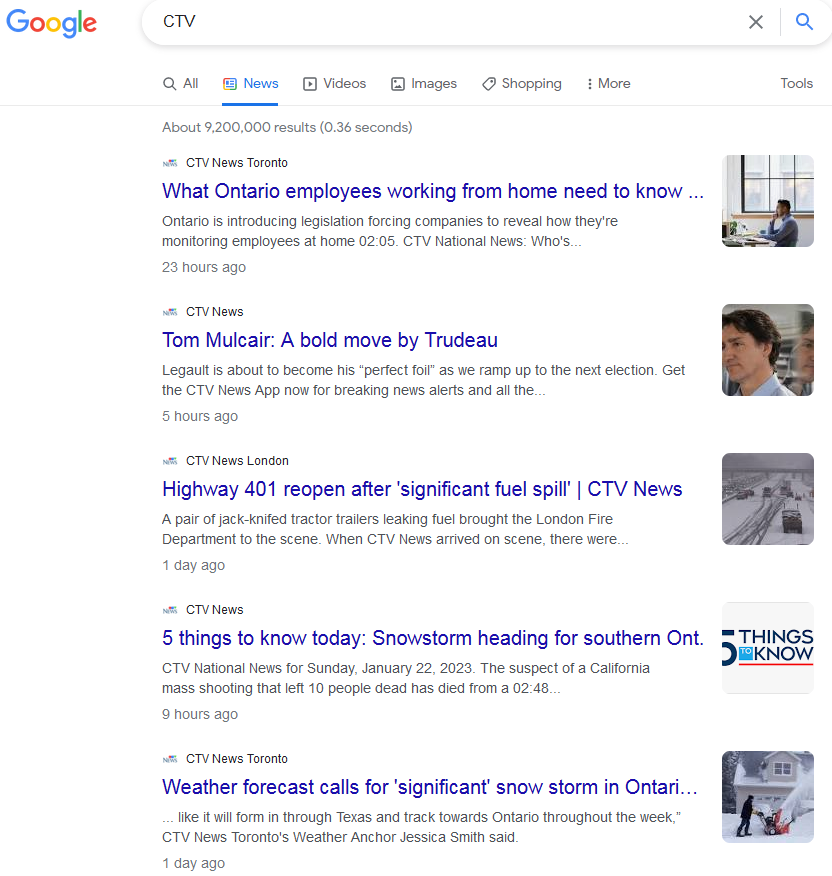
Task: Open '5 things to know today' article
Action: (432, 638)
